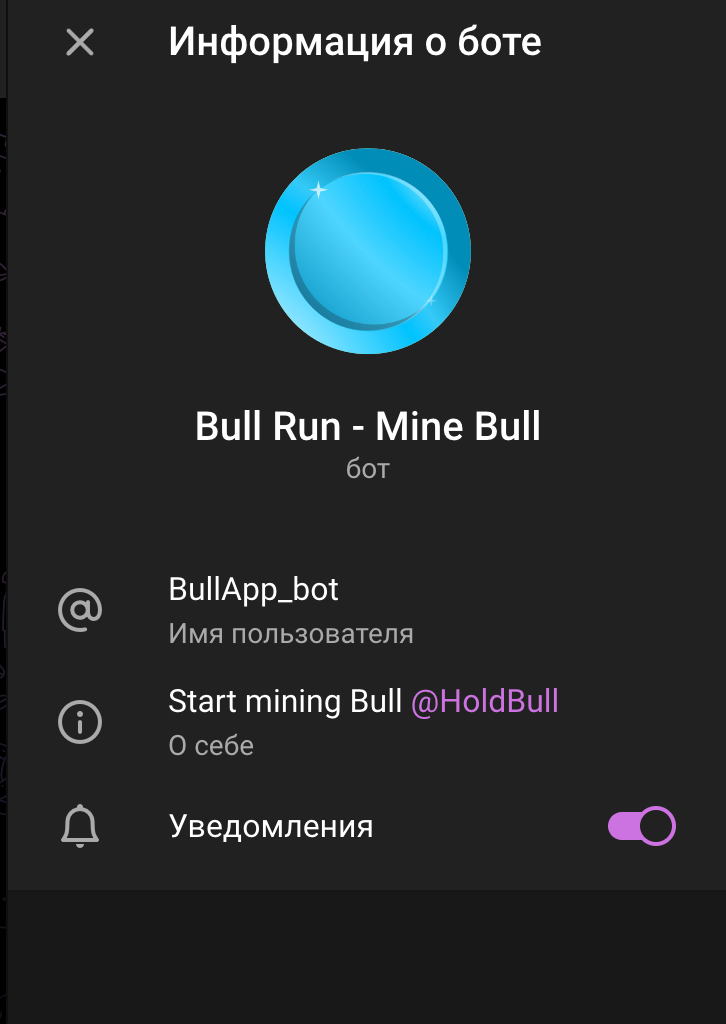
Task: Copy the BullApp_bot username
Action: click(253, 590)
